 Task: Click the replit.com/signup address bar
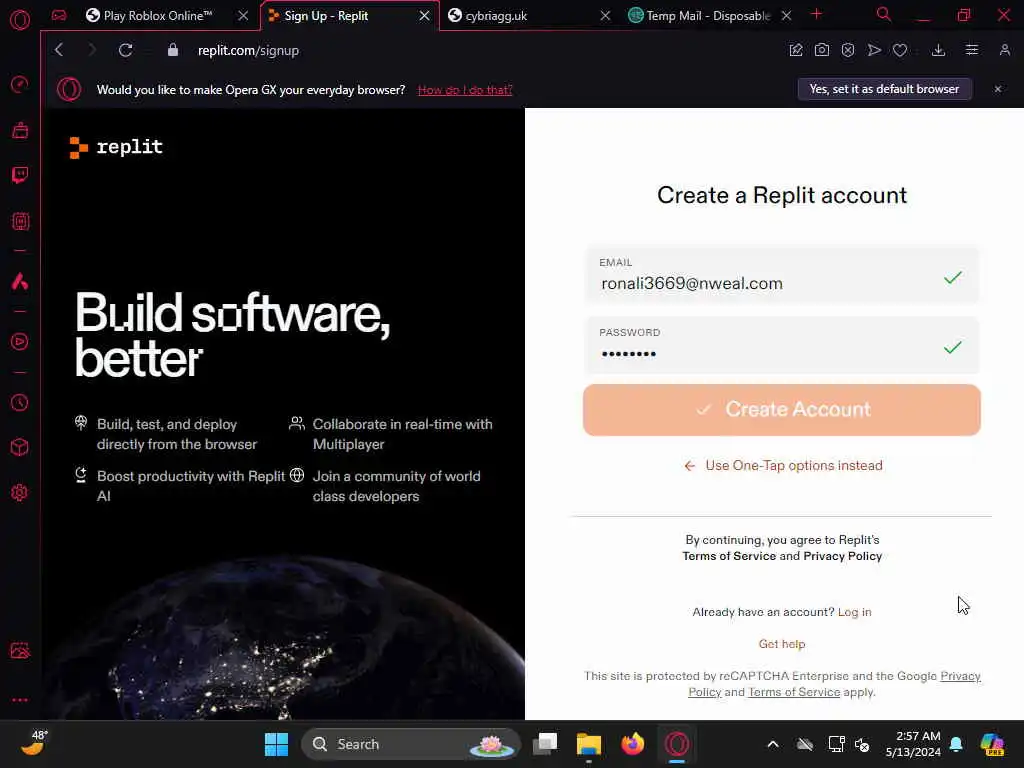(x=248, y=50)
